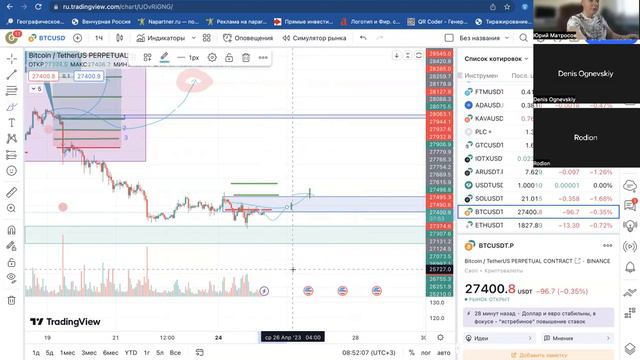Open line color picker pencil on floating toolbar
Image resolution: width=640 pixels, height=360 pixels.
164,58
